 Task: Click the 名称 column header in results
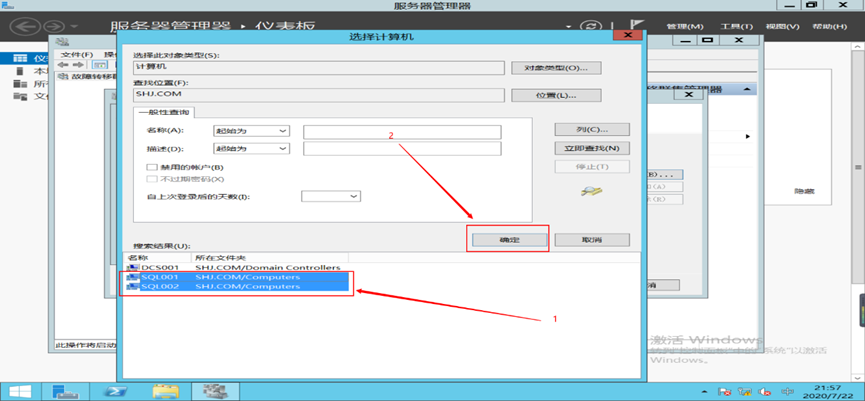point(157,258)
